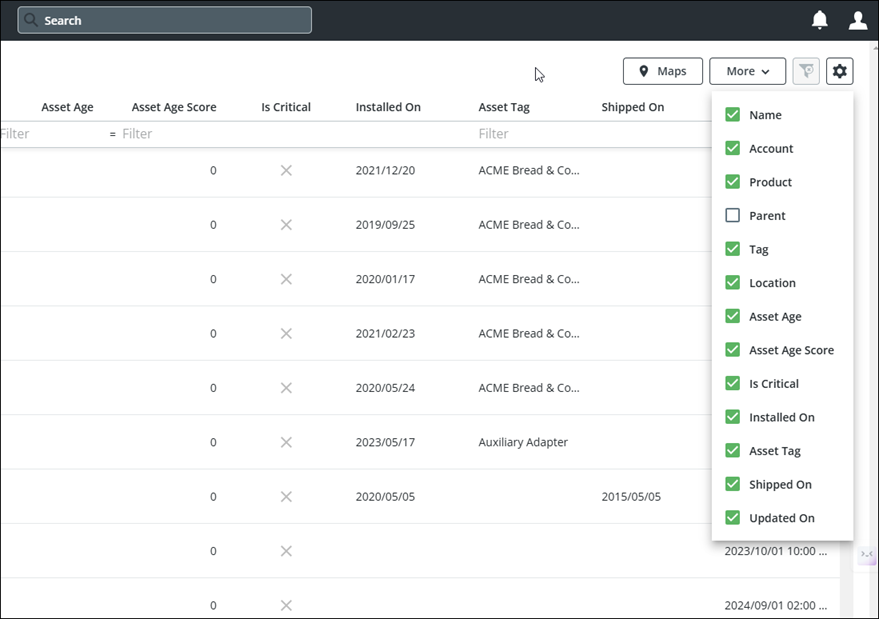
Task: Open the More dropdown
Action: [747, 71]
